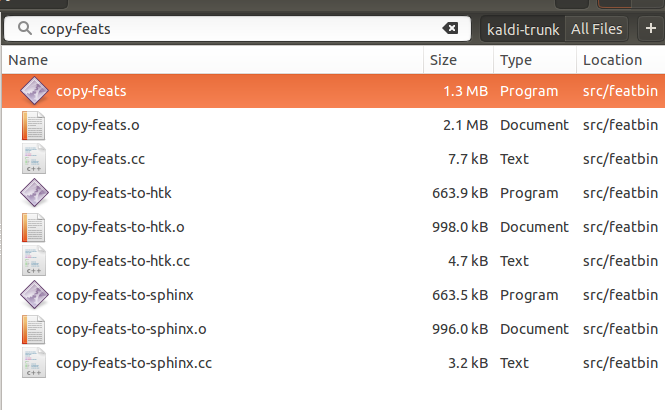Select the file name copy-feats.cc
665x410 pixels.
pos(101,159)
